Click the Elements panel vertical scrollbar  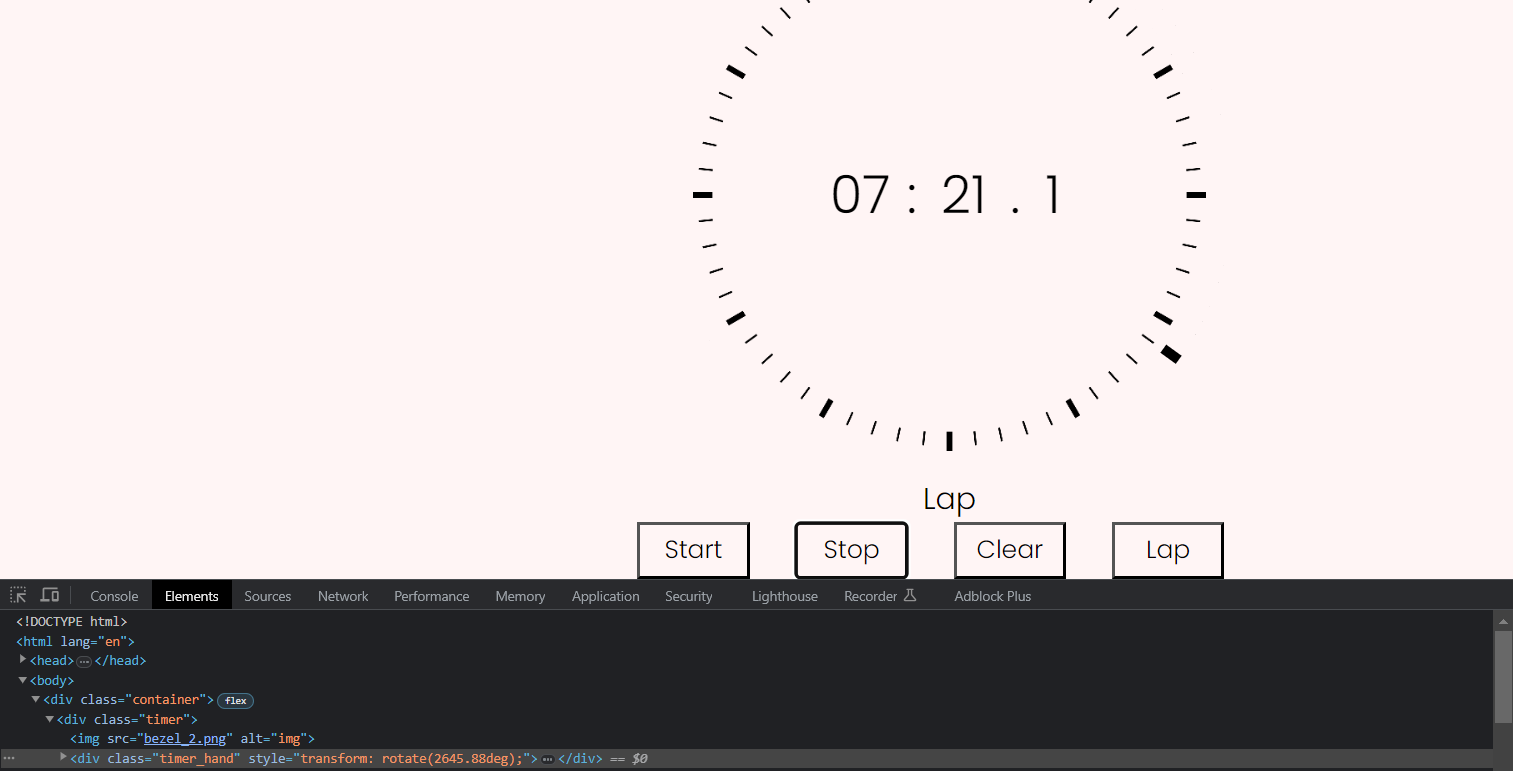(1503, 676)
